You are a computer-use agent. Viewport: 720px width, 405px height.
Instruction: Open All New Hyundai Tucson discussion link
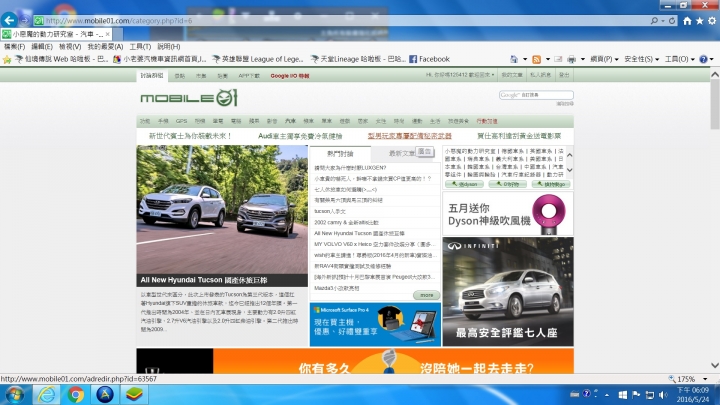click(x=359, y=233)
